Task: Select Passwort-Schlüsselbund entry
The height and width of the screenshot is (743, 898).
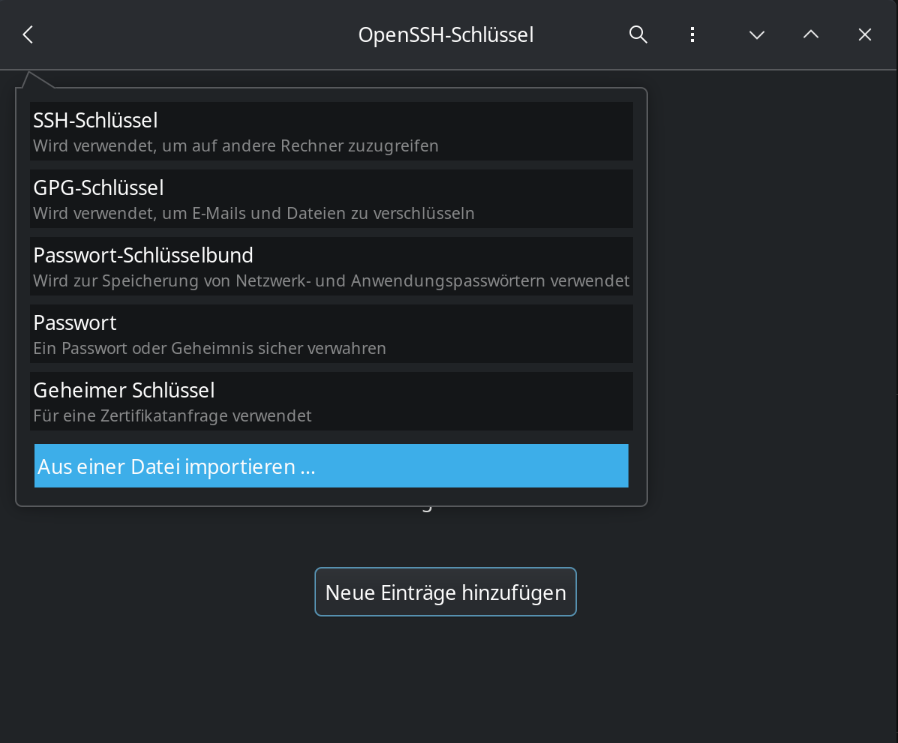Action: pos(331,266)
